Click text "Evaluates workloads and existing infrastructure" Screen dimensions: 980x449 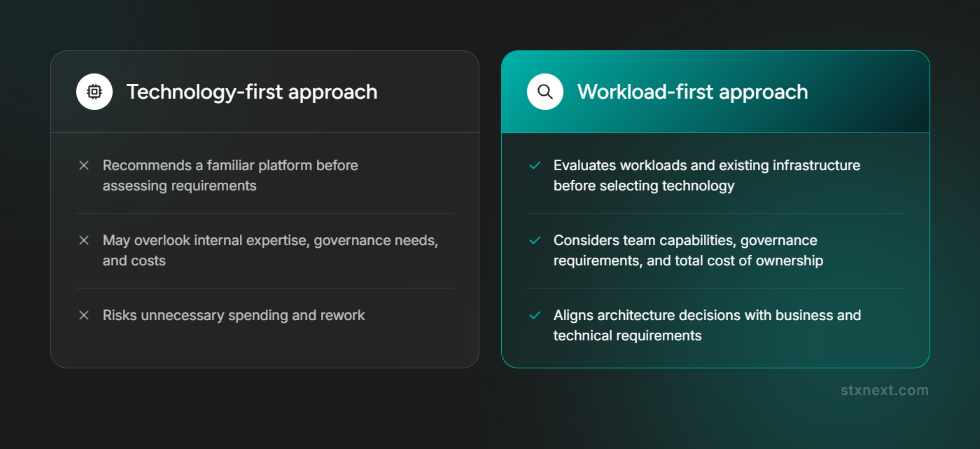[707, 166]
